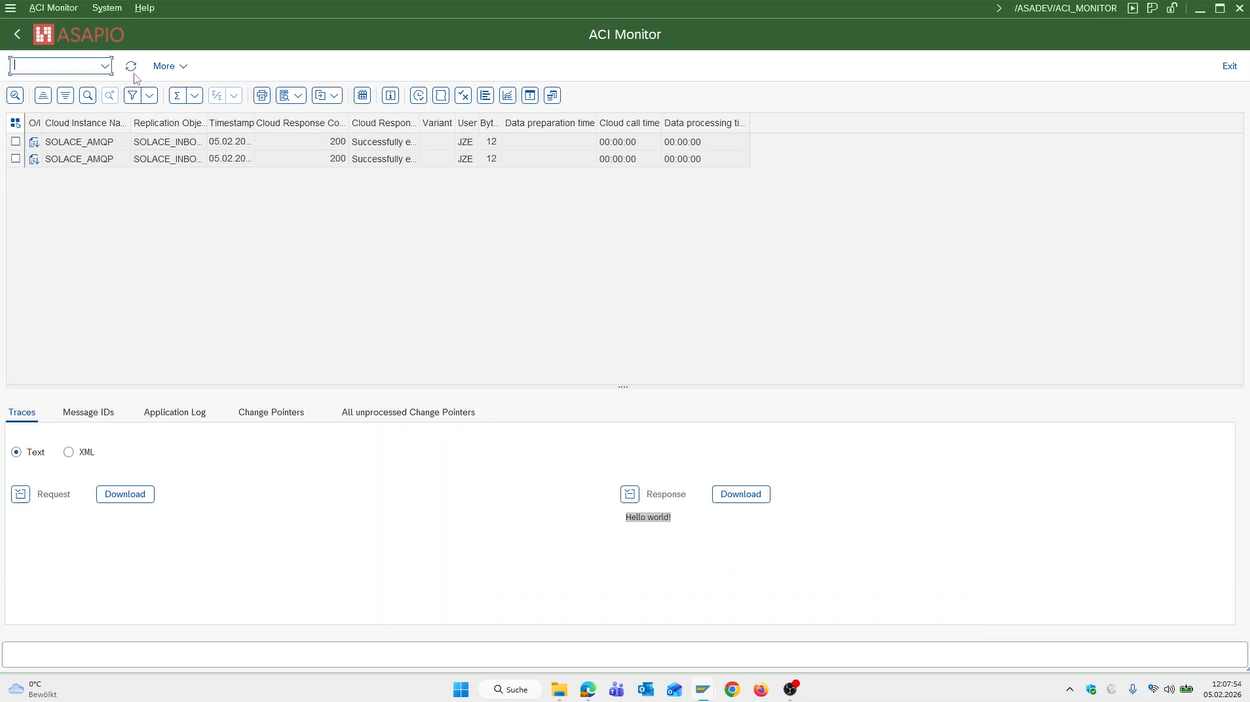
Task: Download the Request trace
Action: pyautogui.click(x=125, y=494)
